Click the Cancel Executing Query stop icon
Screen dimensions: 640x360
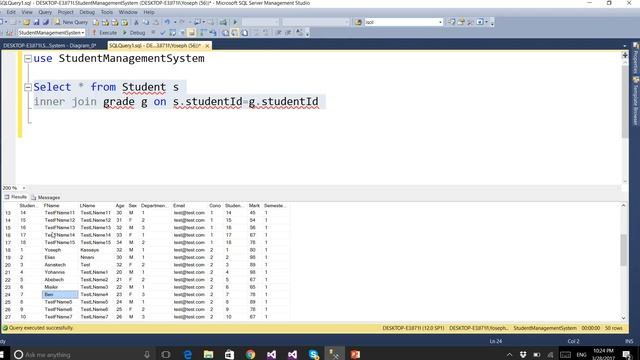pyautogui.click(x=153, y=33)
